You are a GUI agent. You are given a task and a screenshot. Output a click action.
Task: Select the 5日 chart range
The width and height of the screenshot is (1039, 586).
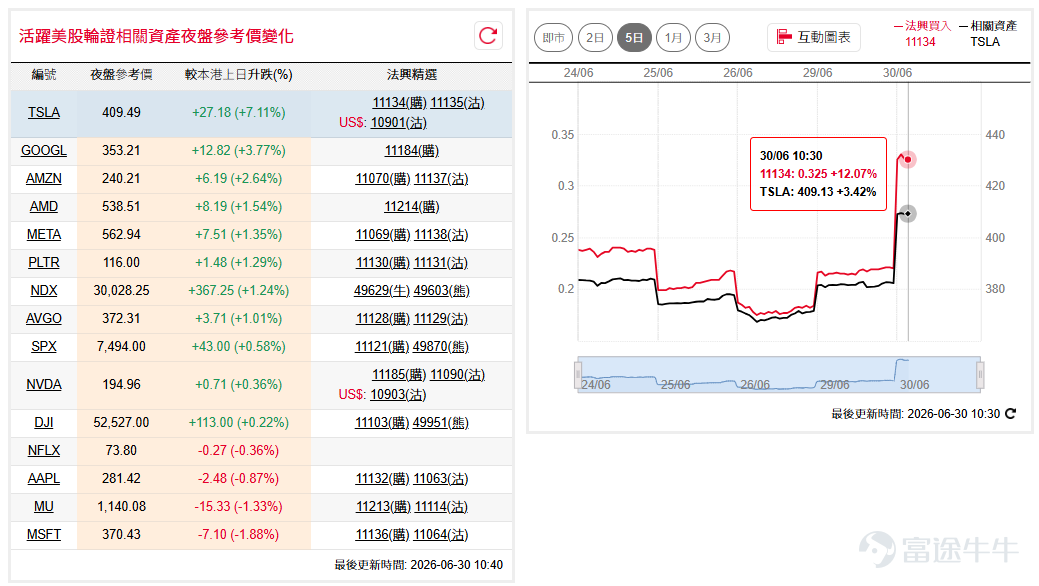pos(634,38)
